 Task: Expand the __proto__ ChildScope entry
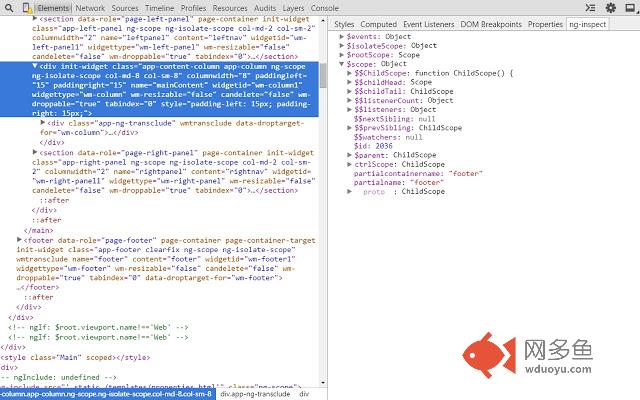[x=349, y=191]
